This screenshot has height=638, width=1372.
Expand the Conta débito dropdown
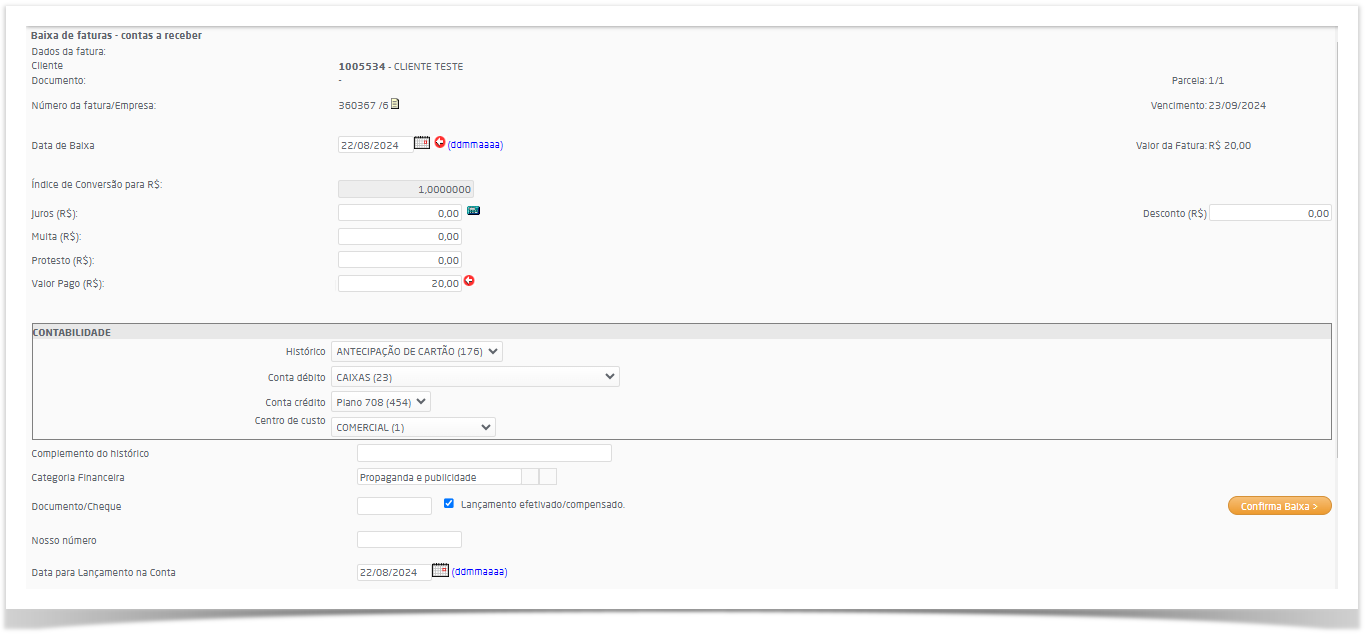[475, 377]
